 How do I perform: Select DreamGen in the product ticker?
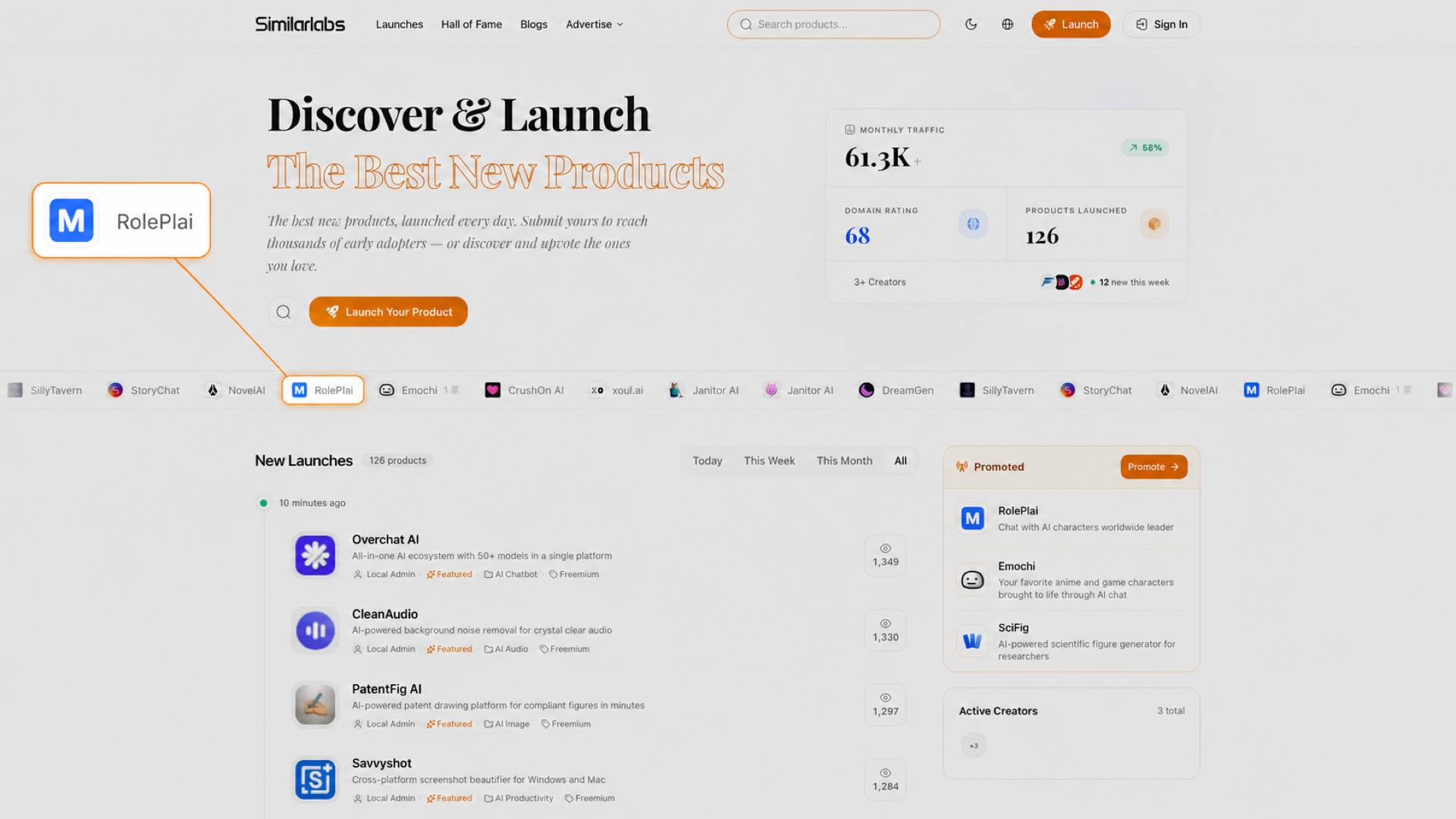(896, 391)
